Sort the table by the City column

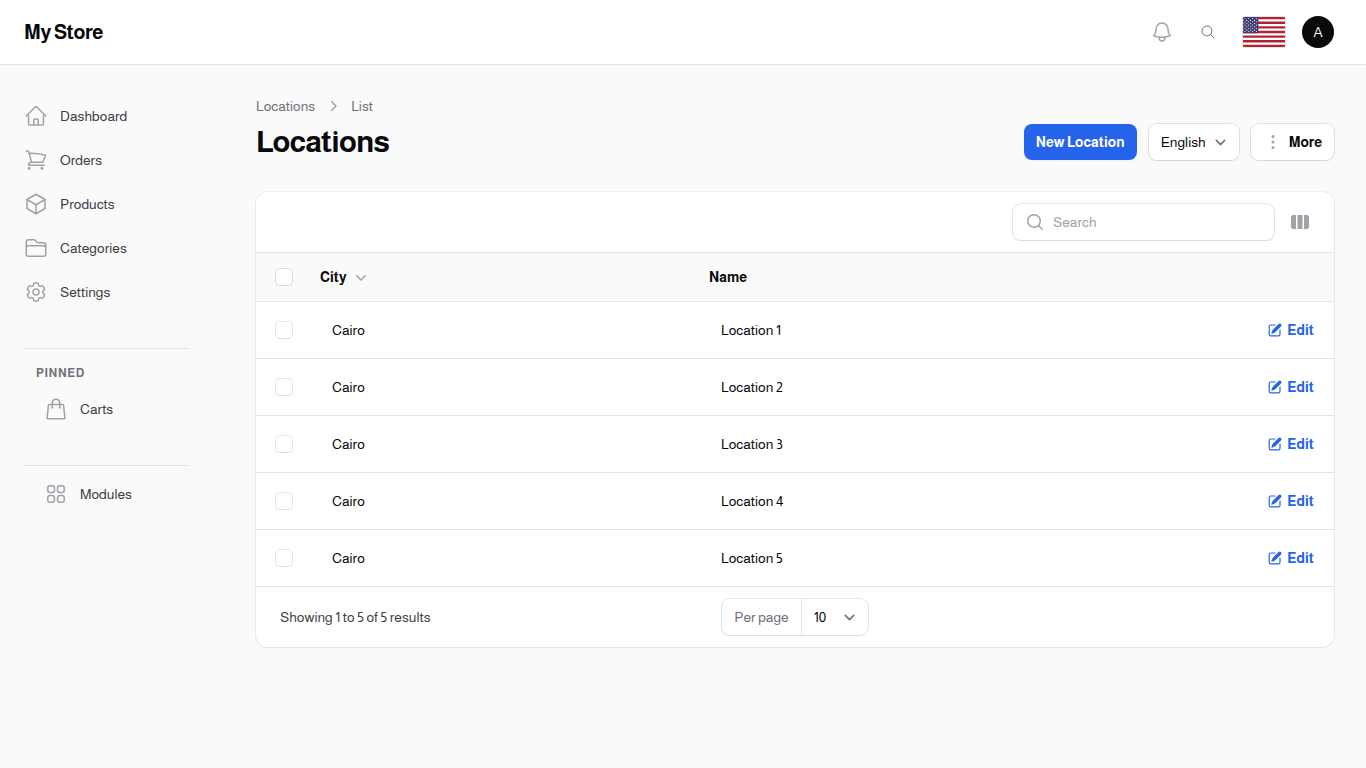coord(342,277)
